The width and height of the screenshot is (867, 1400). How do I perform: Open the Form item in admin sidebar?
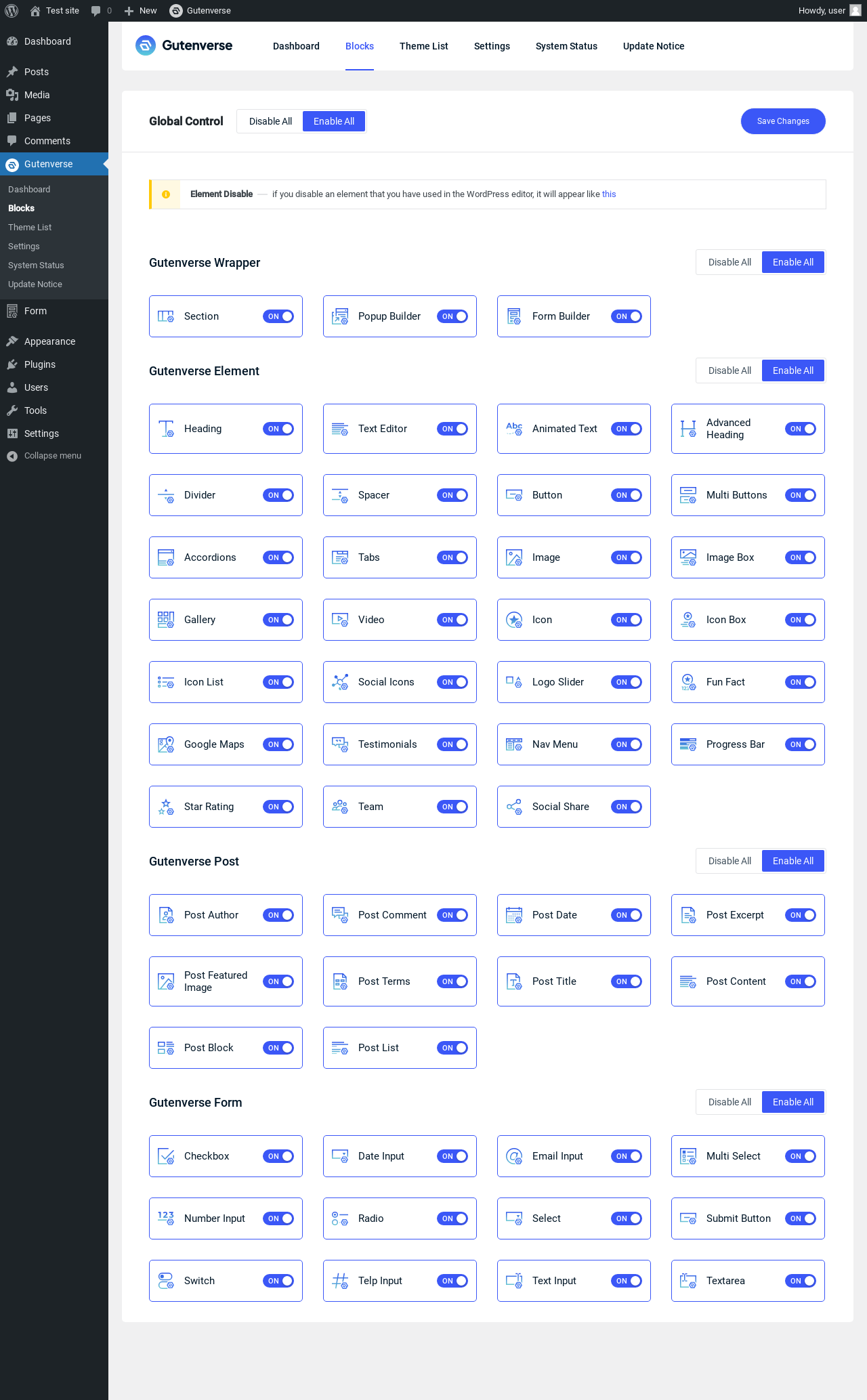(54, 311)
